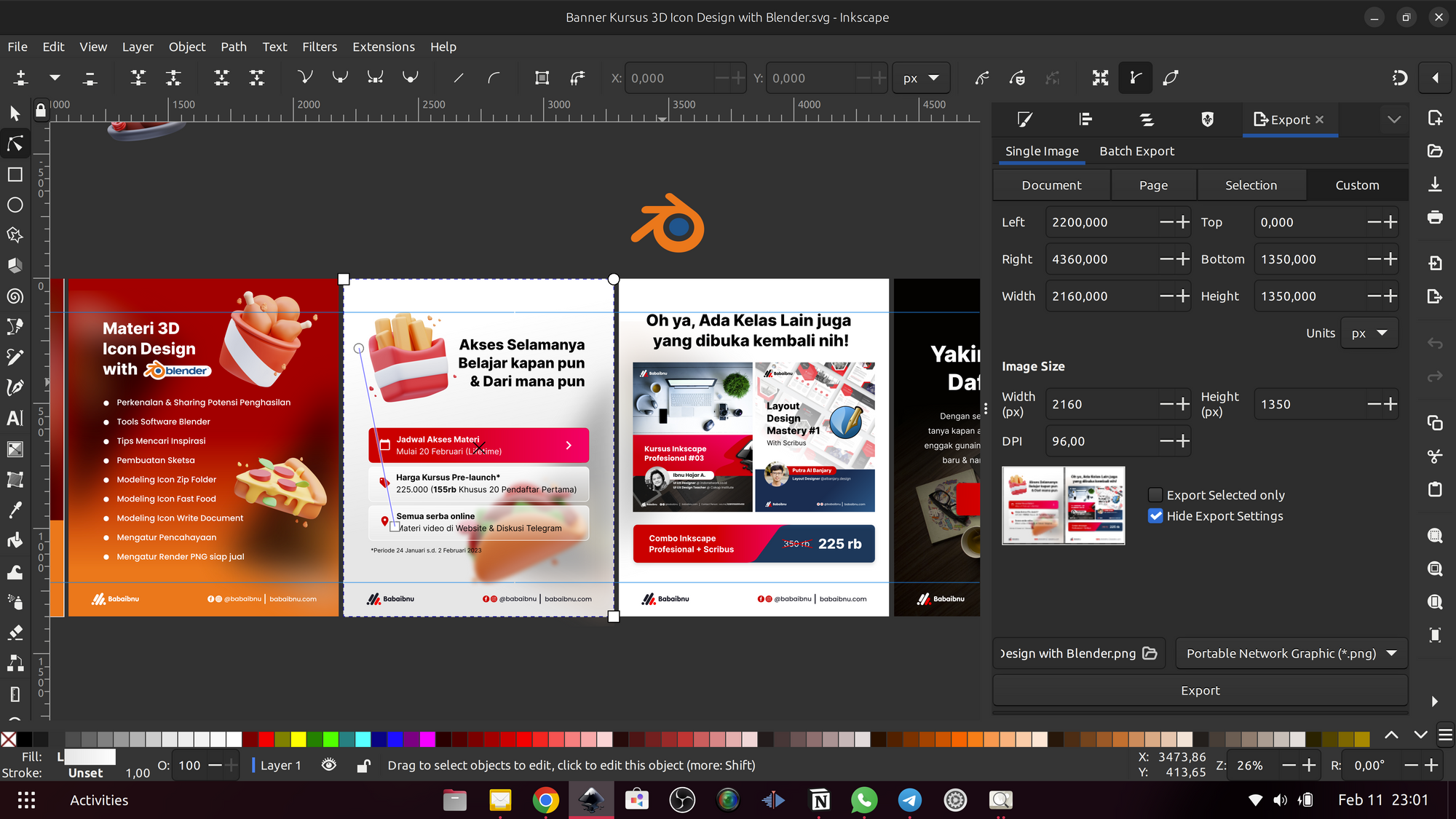Expand the insert node options arrow
The height and width of the screenshot is (819, 1456).
55,78
